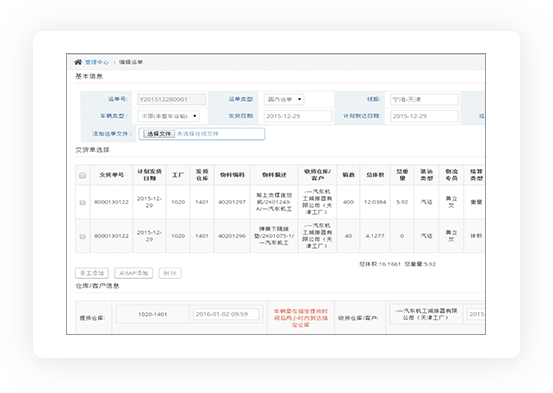Edit the pickup time field 2016-01-02 09:59
The image size is (553, 393).
click(x=226, y=314)
